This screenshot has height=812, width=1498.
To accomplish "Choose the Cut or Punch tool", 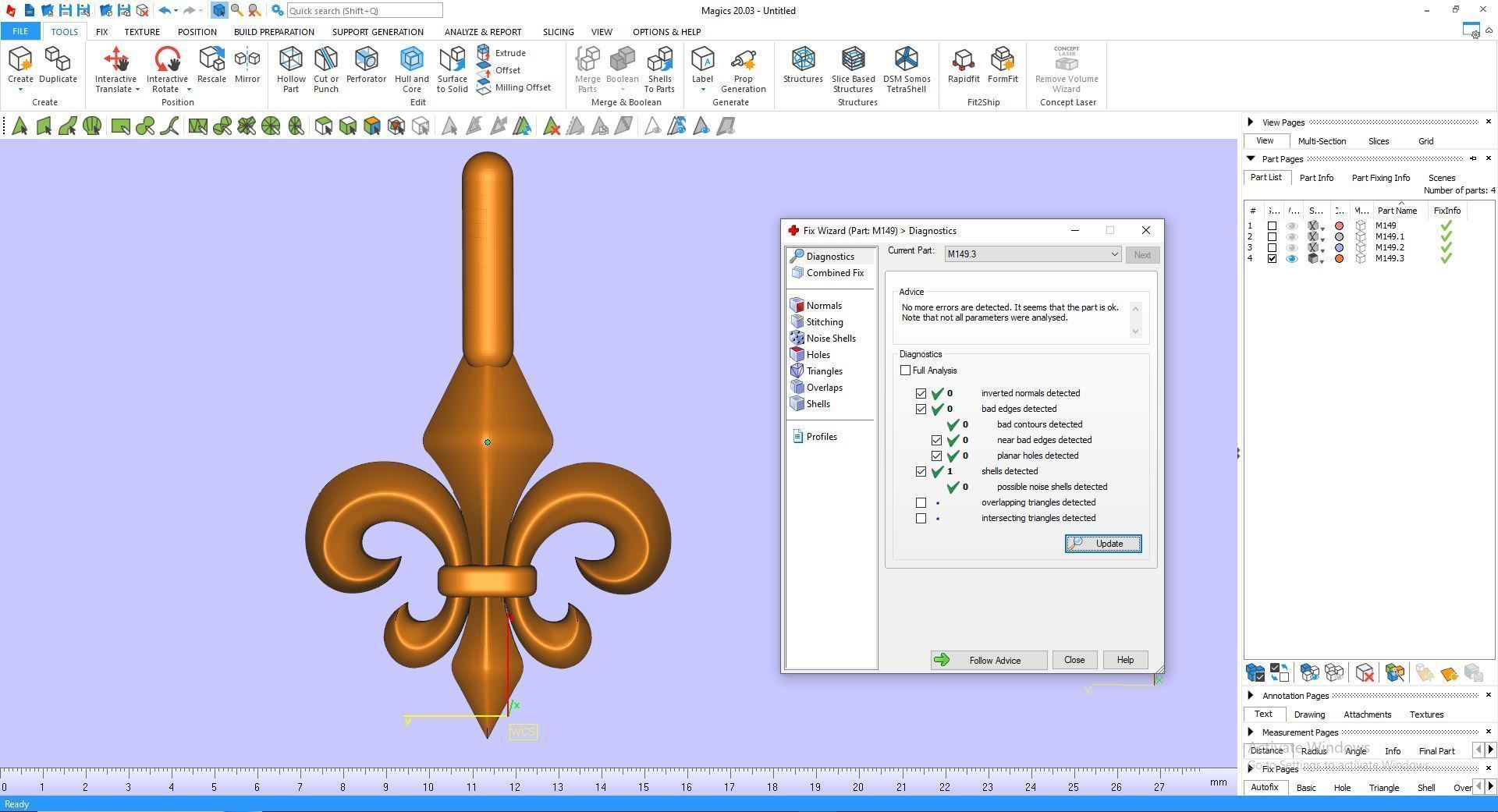I will coord(326,69).
